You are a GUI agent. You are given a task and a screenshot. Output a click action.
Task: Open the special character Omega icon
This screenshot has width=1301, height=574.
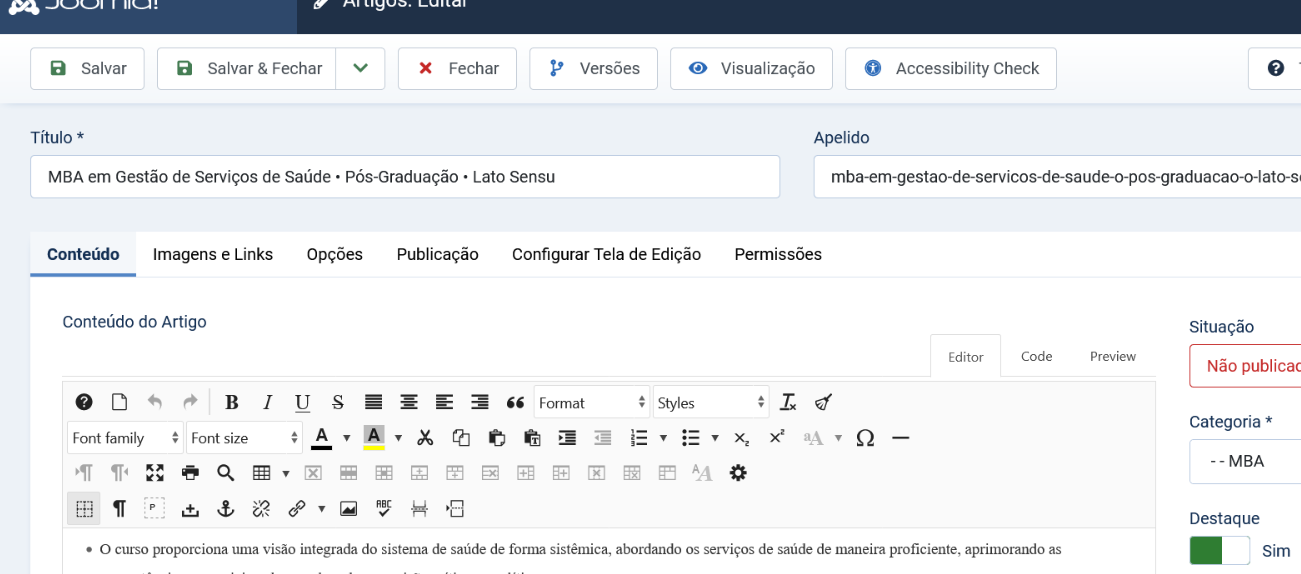(x=865, y=438)
